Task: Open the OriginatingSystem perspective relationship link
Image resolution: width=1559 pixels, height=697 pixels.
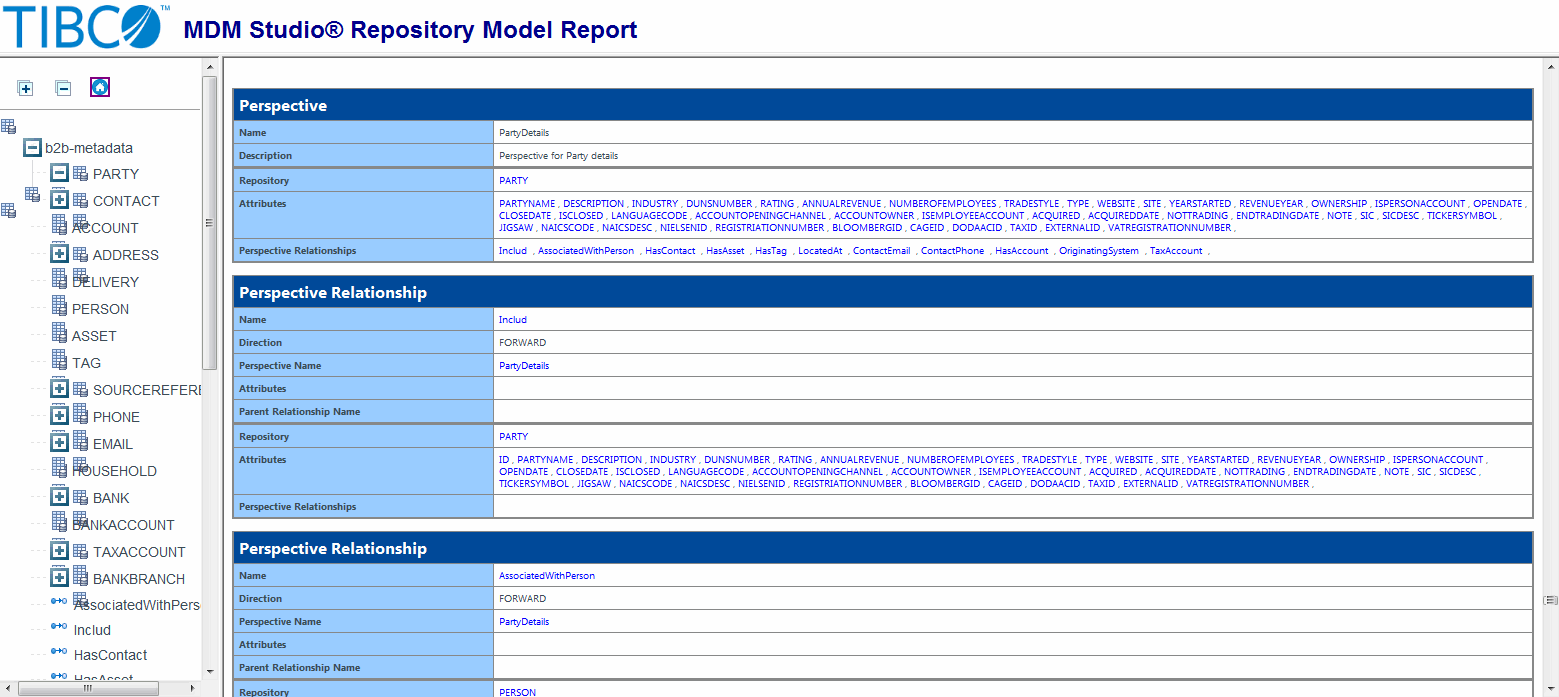Action: click(x=1099, y=251)
